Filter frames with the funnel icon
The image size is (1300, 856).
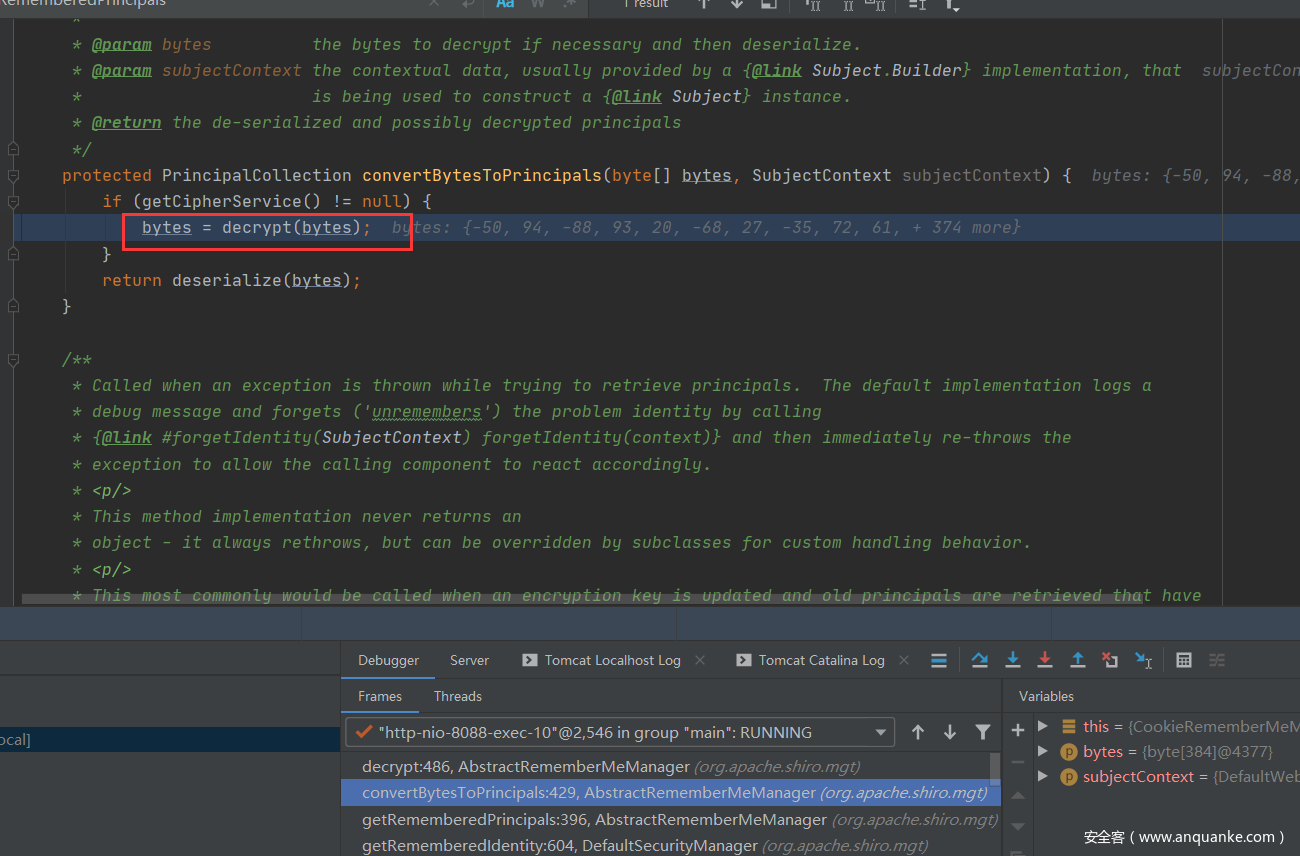pos(982,732)
